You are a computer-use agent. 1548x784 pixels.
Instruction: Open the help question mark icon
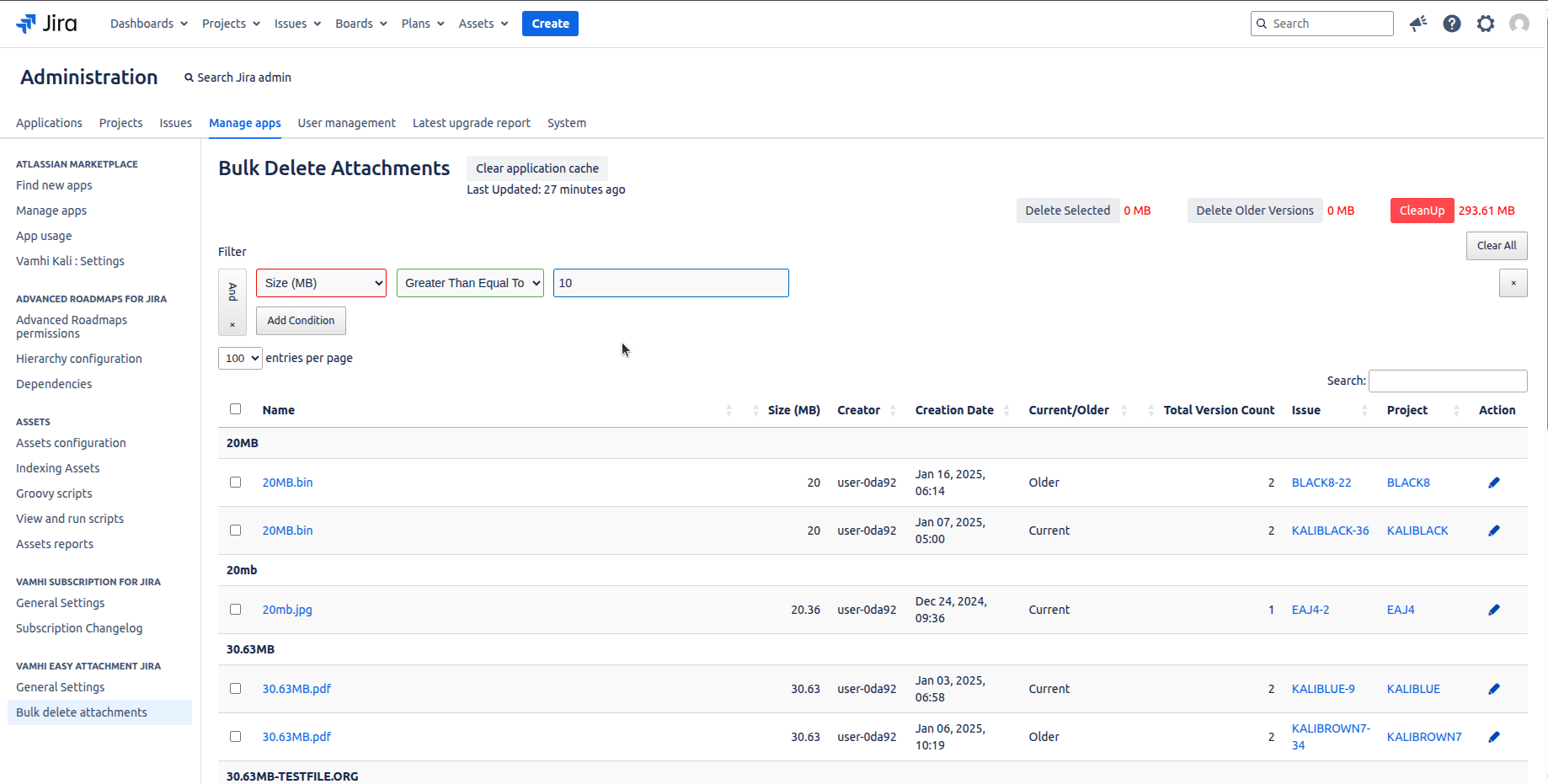coord(1452,24)
